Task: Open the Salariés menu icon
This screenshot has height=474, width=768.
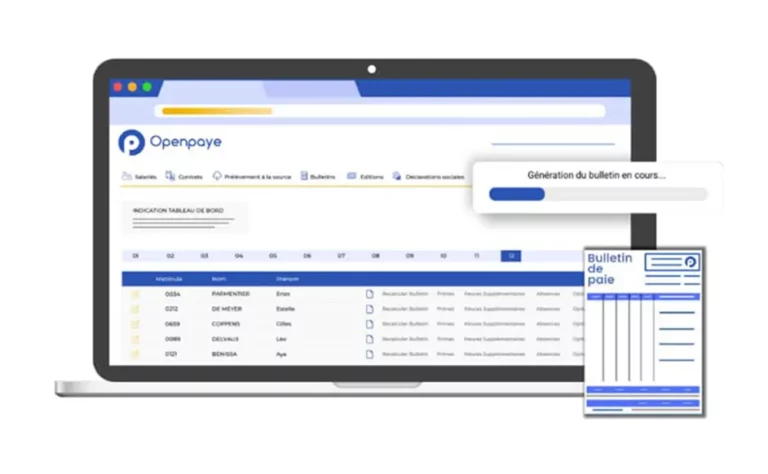Action: [127, 176]
